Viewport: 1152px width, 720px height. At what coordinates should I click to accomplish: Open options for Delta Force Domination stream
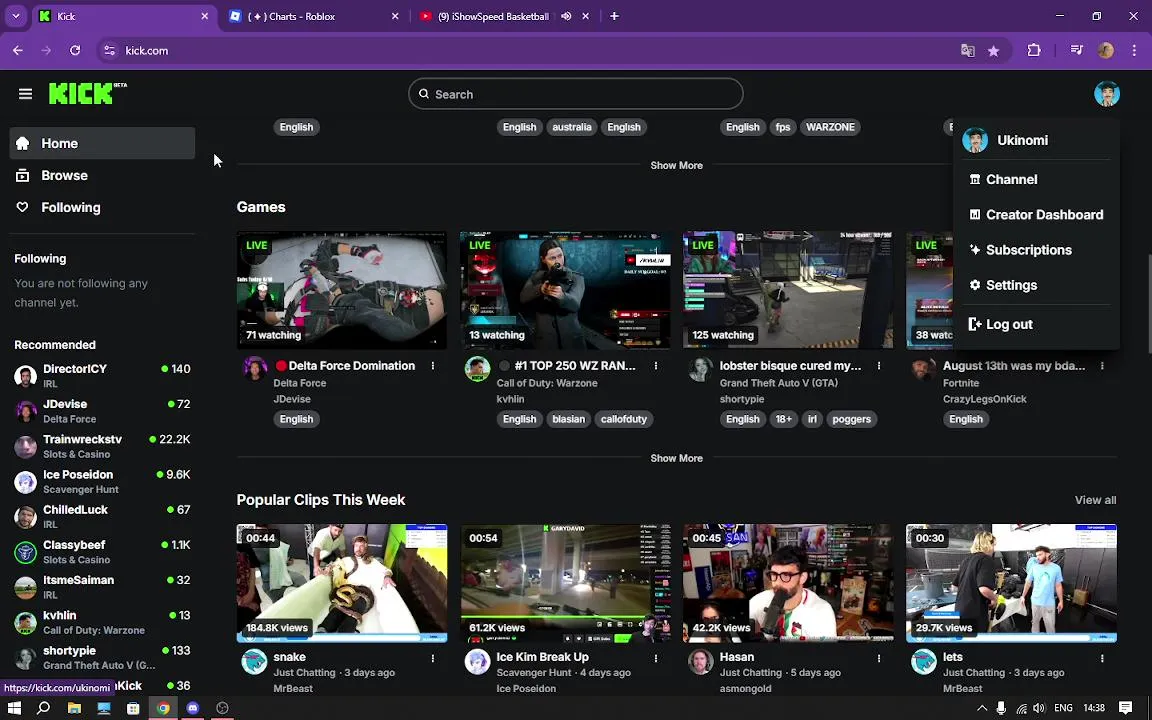(x=433, y=366)
